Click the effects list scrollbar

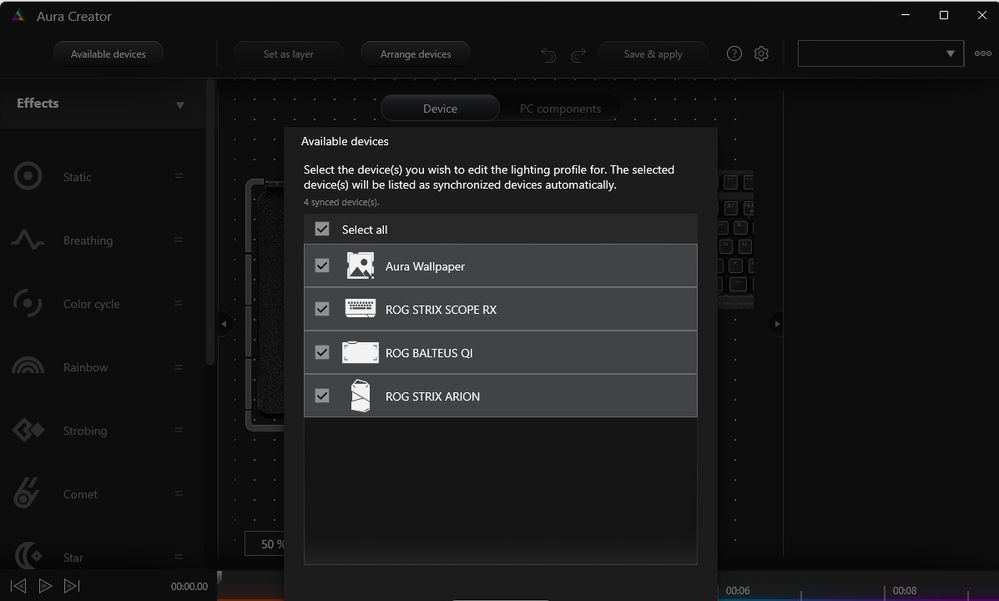[x=210, y=223]
